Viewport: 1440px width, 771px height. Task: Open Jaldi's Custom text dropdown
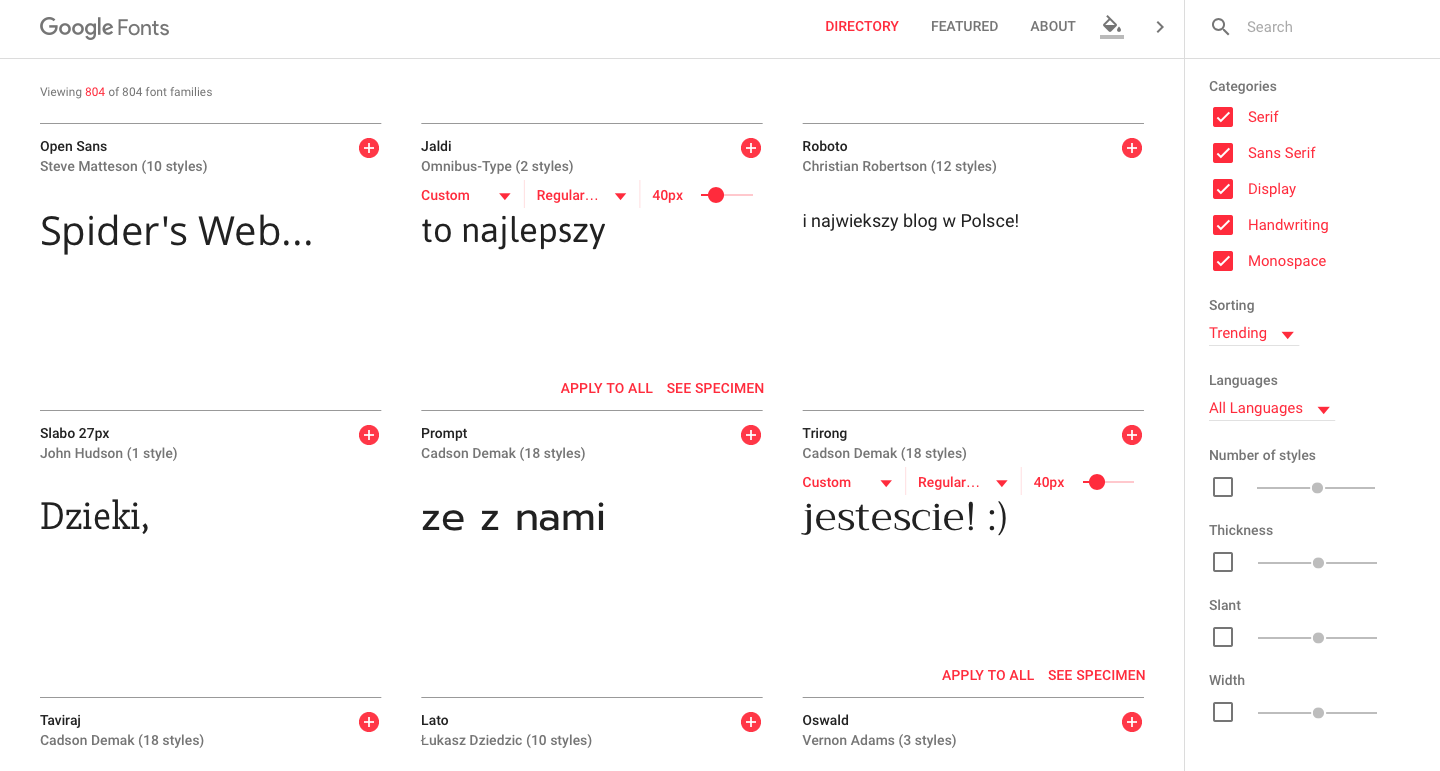466,196
